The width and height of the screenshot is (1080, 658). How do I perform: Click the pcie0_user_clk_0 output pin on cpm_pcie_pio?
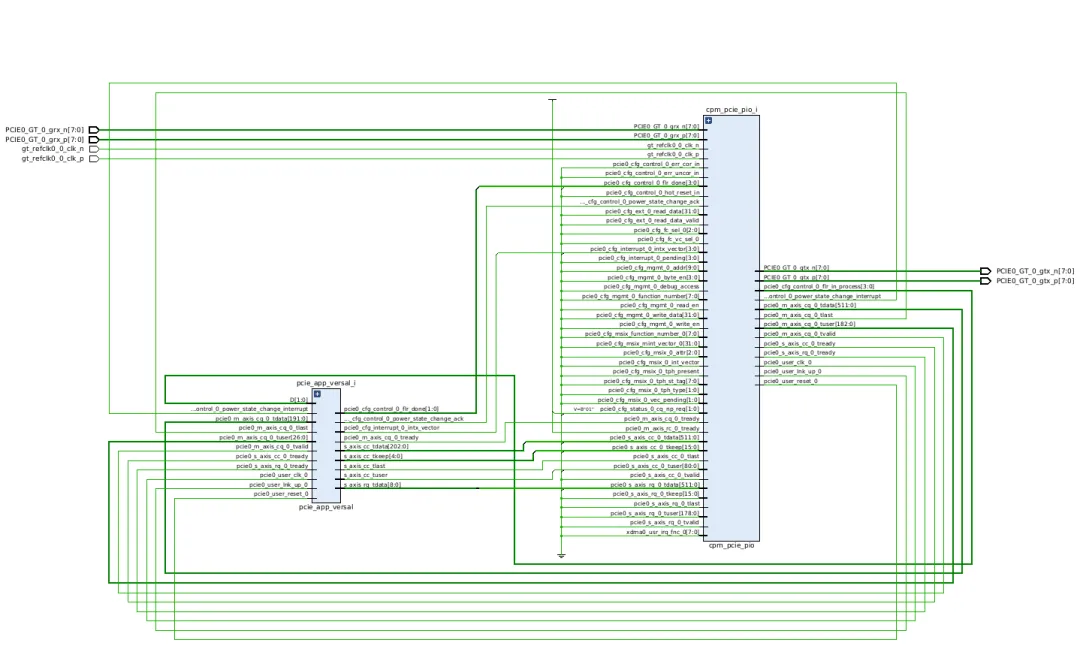pos(788,362)
